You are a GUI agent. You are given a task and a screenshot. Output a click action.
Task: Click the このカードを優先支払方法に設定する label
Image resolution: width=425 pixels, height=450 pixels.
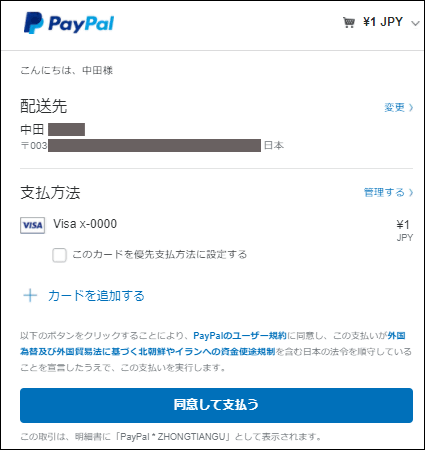pos(160,254)
